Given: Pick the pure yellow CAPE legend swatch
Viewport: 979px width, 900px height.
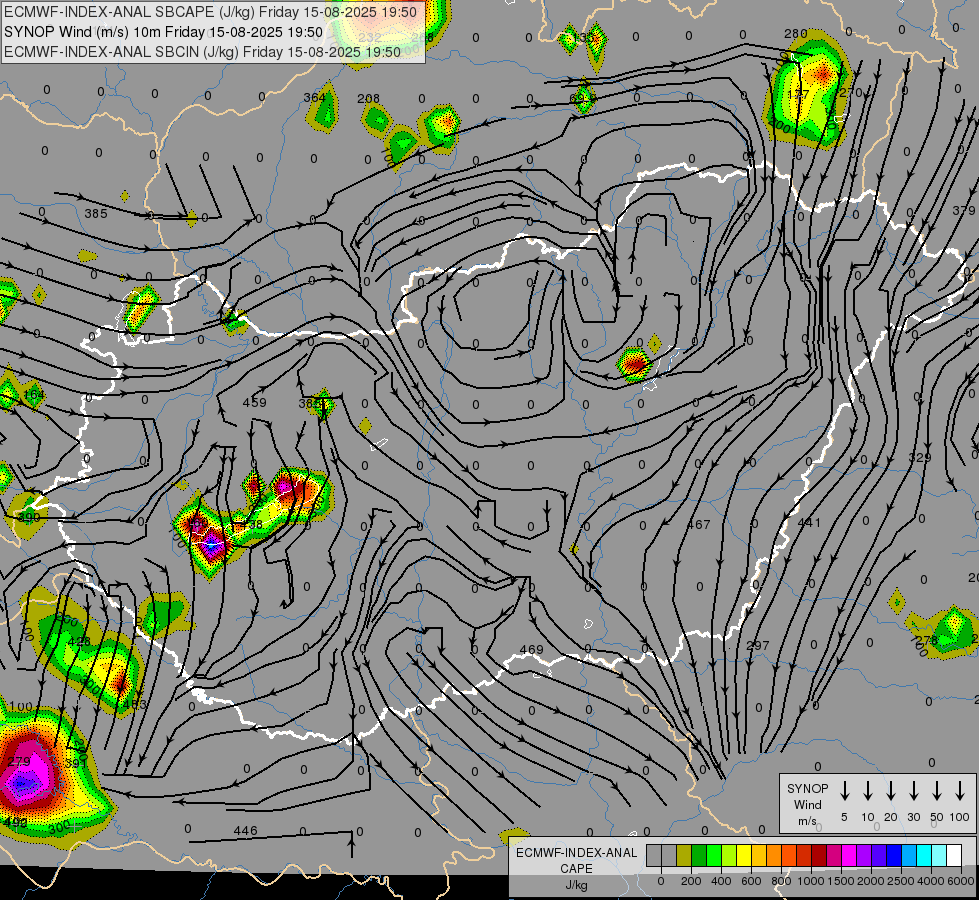Looking at the screenshot, I should tap(744, 855).
